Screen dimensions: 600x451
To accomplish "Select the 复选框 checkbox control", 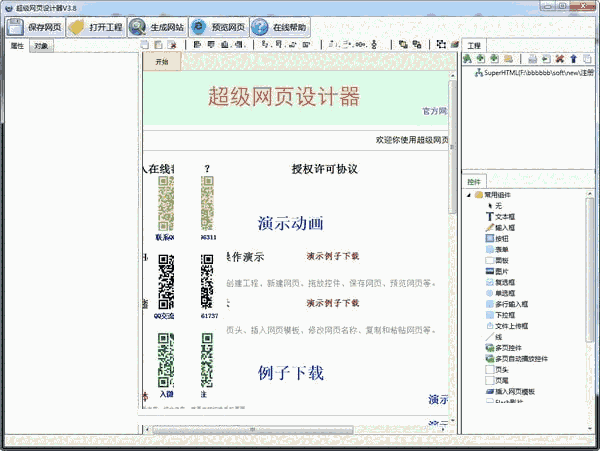I will 501,282.
